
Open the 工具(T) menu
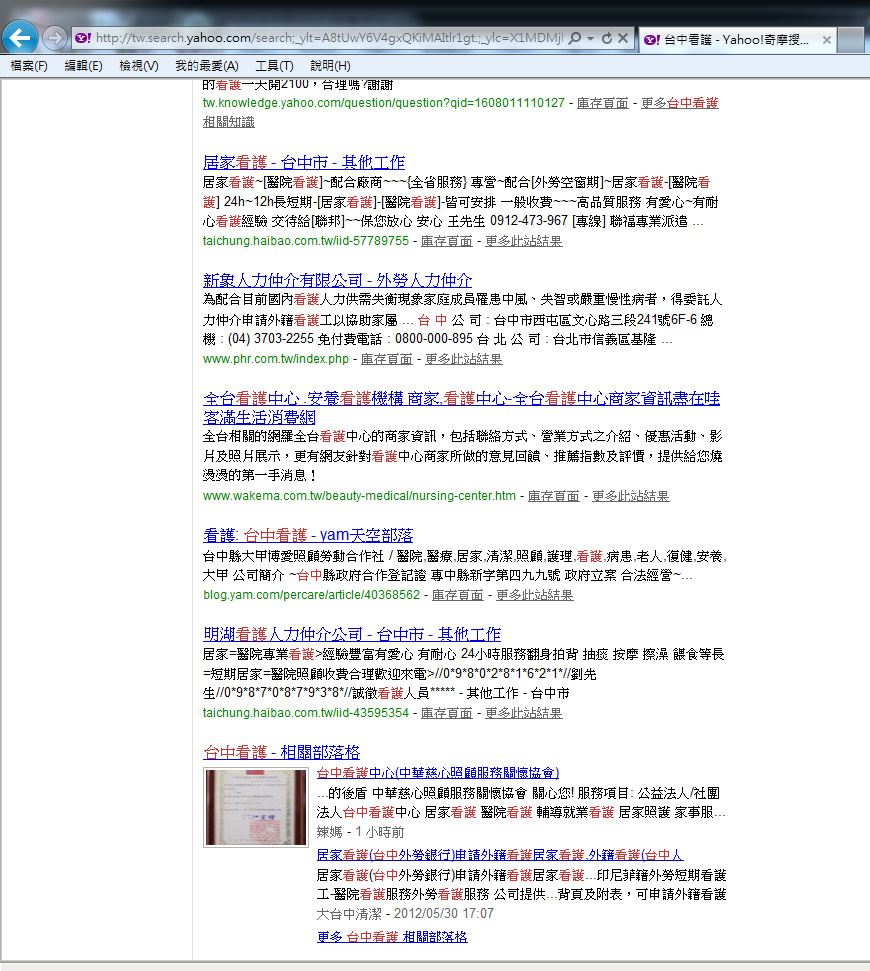pyautogui.click(x=274, y=66)
